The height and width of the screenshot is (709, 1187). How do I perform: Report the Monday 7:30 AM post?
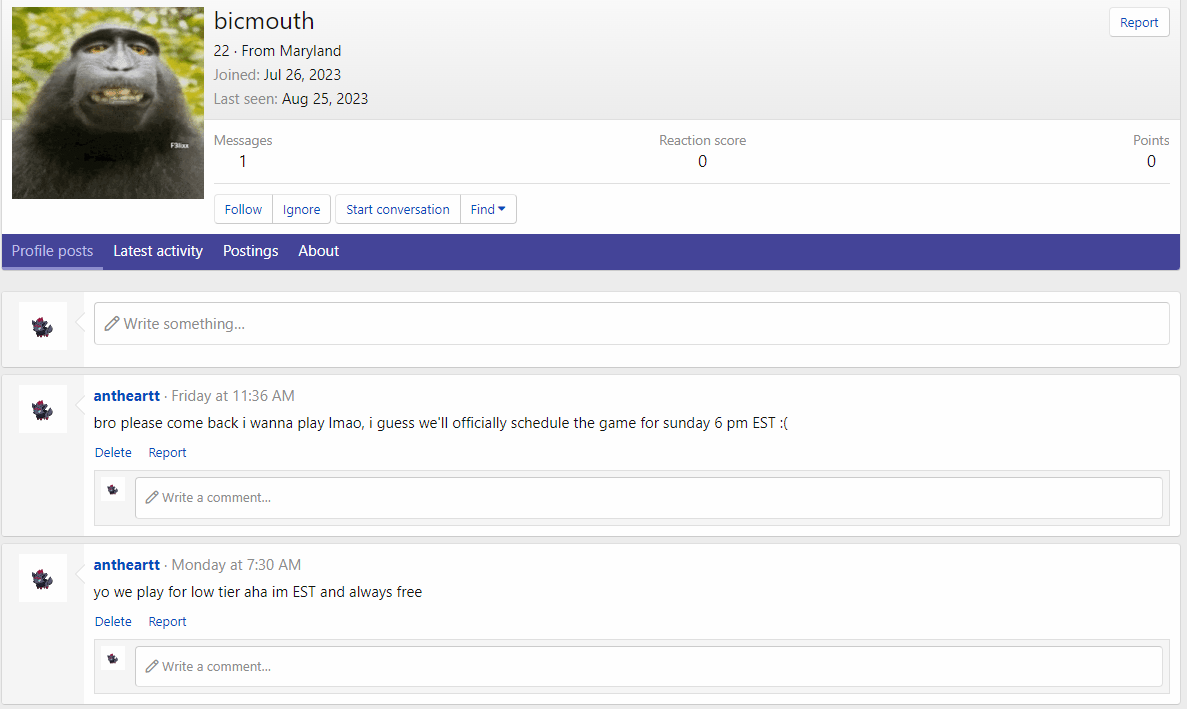click(x=167, y=622)
